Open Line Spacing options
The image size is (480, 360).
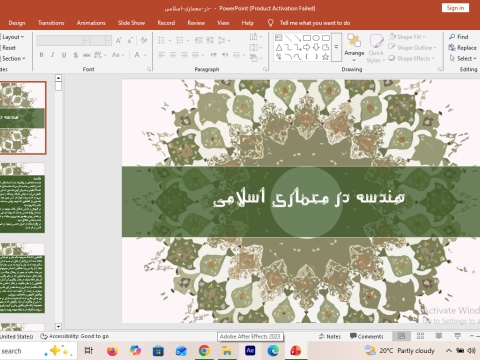pyautogui.click(x=224, y=40)
